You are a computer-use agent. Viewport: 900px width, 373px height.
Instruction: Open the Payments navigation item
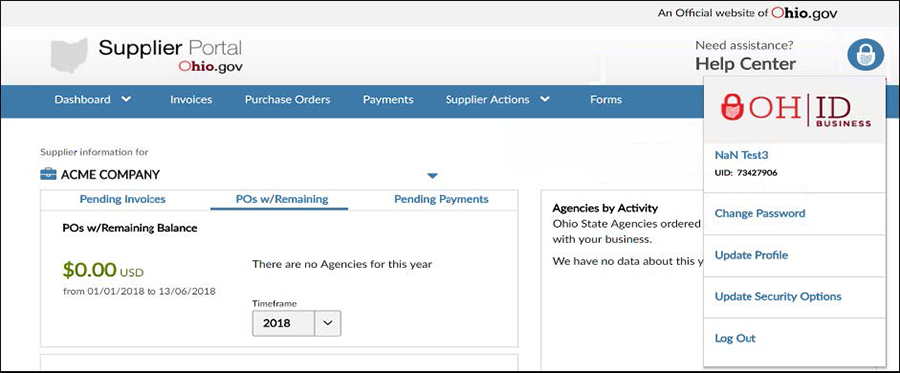tap(388, 99)
